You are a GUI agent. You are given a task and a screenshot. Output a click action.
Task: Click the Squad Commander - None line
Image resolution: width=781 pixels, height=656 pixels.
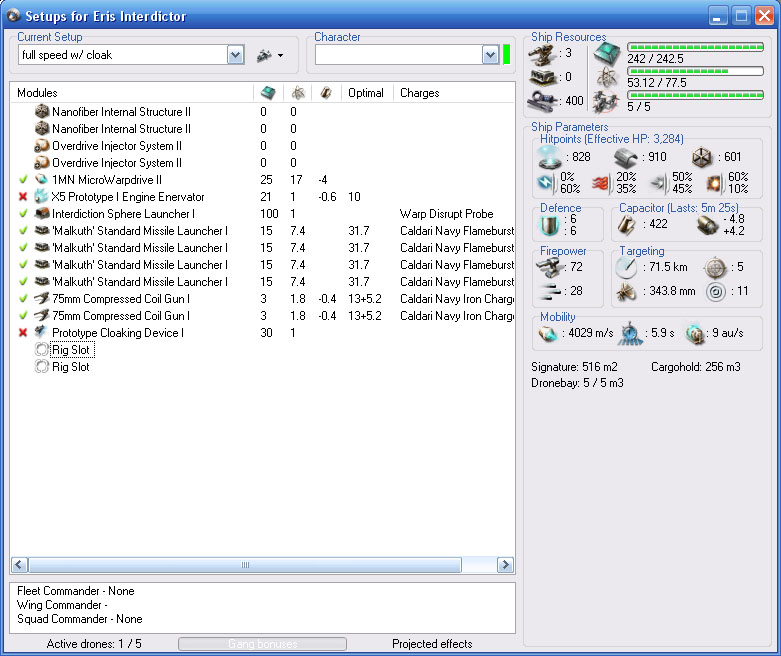point(80,619)
